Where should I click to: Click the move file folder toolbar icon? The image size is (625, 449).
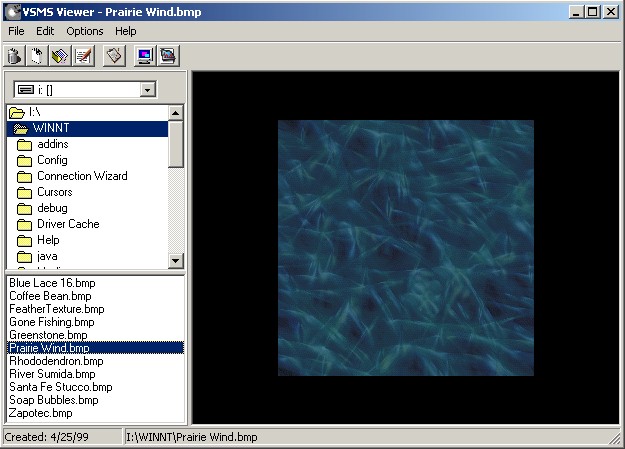coord(60,56)
